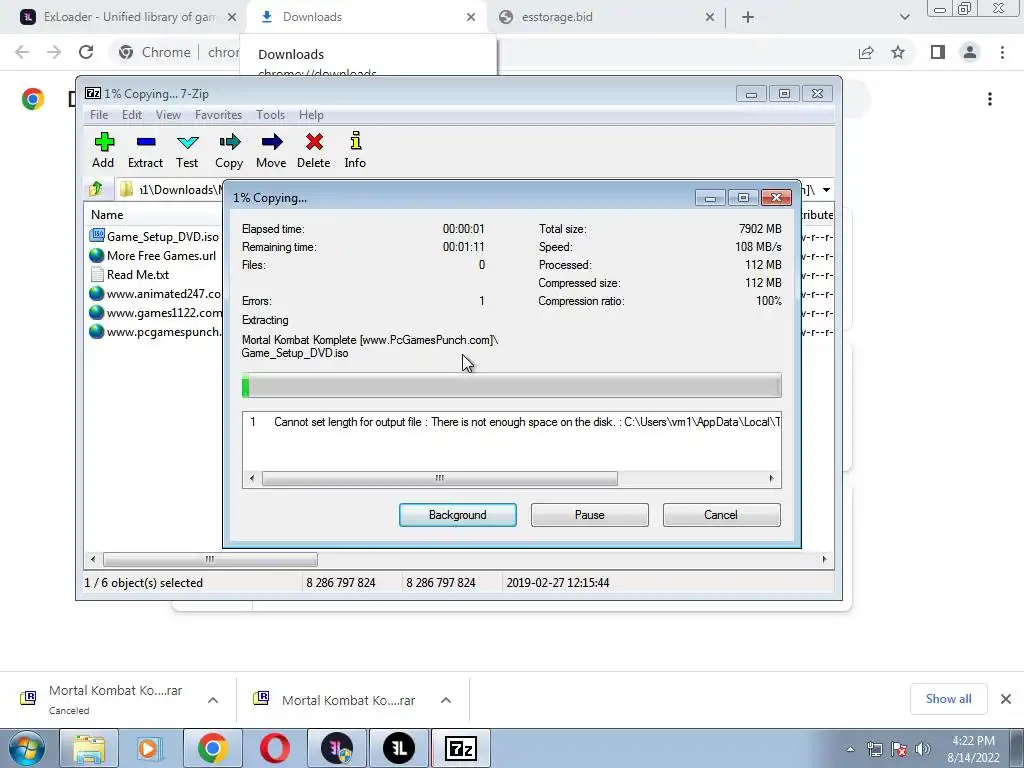Viewport: 1024px width, 768px height.
Task: Open the Favorites menu
Action: 218,115
